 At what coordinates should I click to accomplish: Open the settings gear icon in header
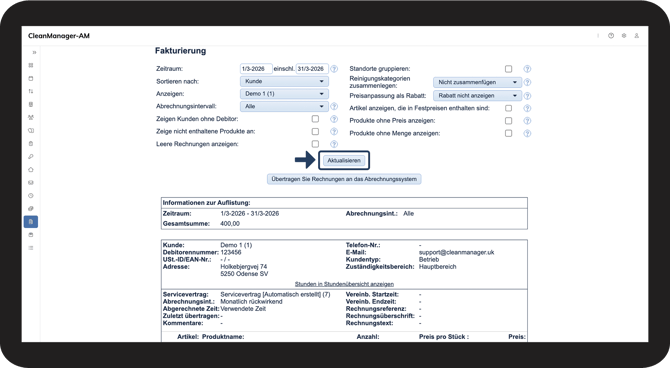coord(624,36)
